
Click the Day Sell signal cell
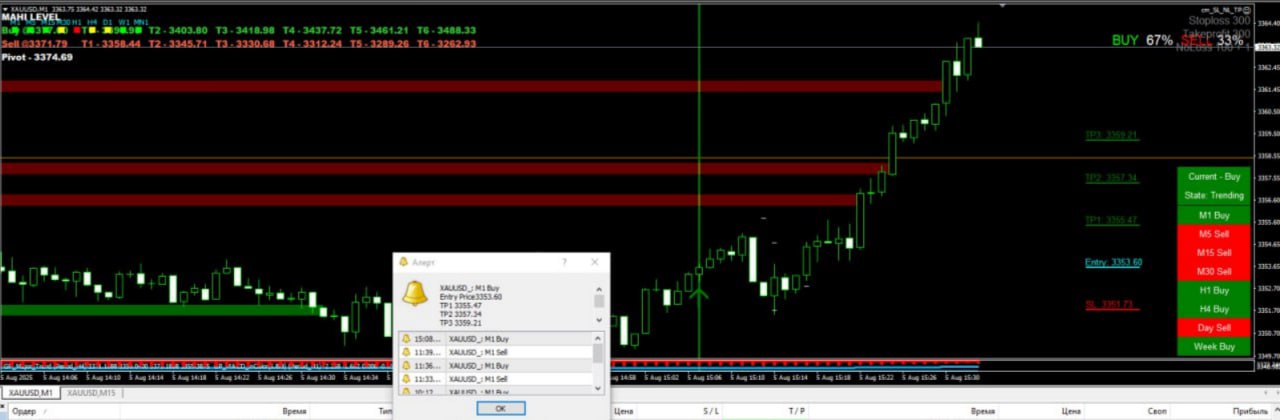point(1213,328)
